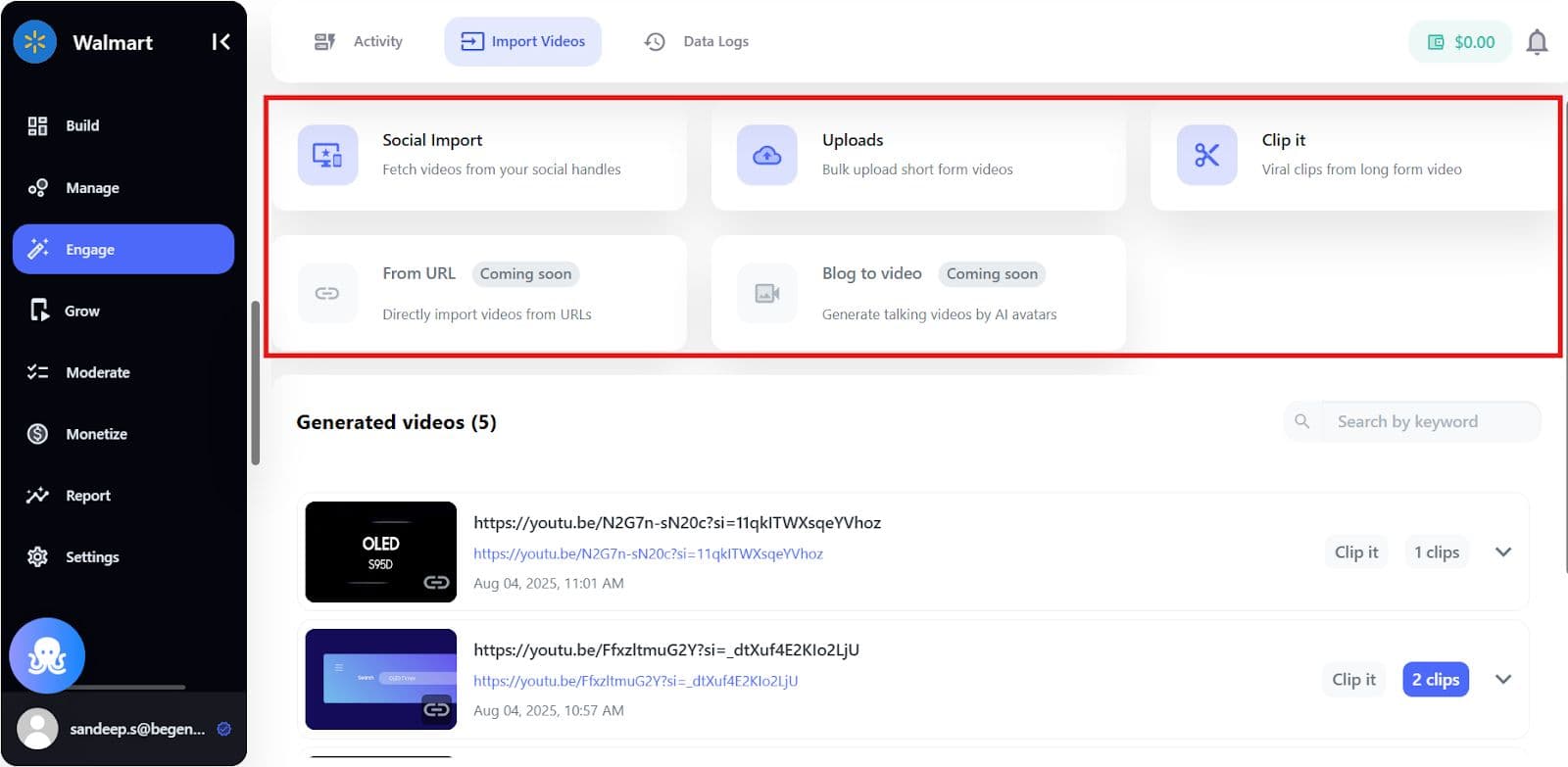Image resolution: width=1568 pixels, height=767 pixels.
Task: Select Engage in sidebar
Action: coord(123,249)
